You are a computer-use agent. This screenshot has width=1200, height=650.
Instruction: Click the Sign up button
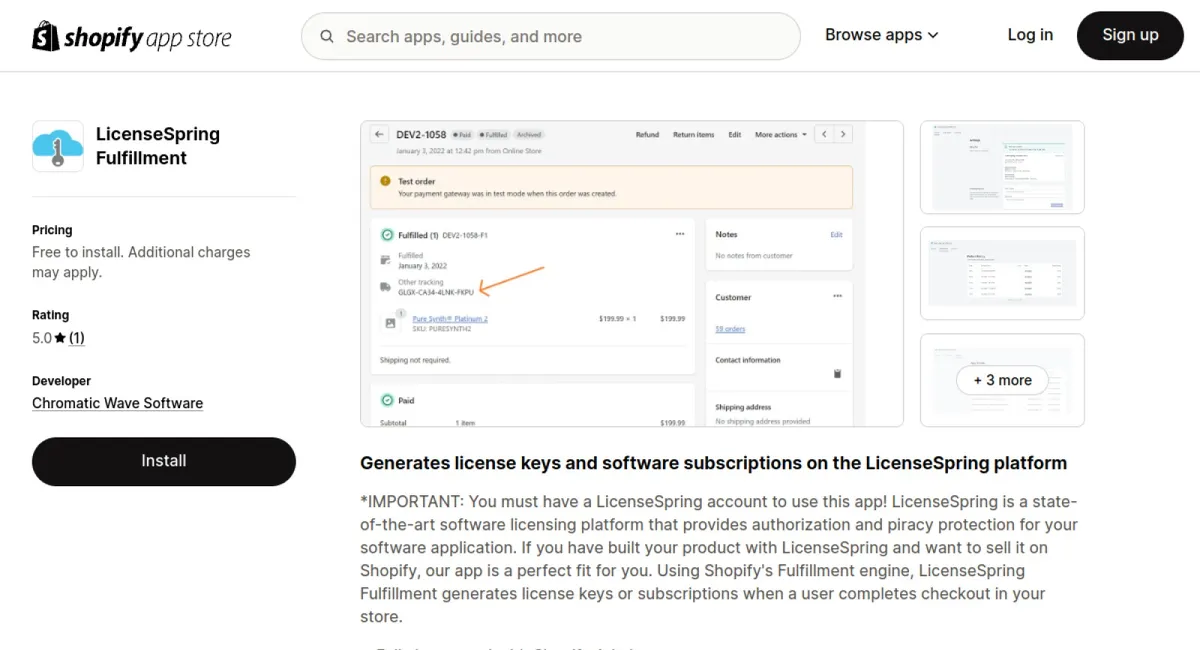point(1130,35)
